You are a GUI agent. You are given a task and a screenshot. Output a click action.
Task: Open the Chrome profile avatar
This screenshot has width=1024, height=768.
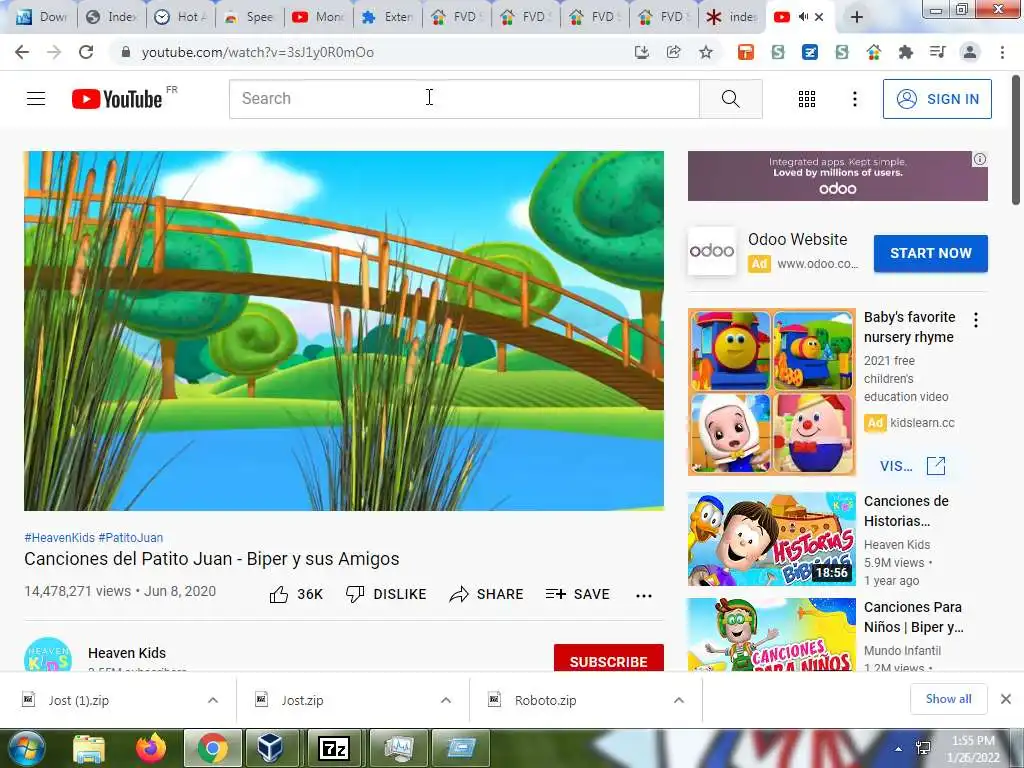click(x=970, y=52)
